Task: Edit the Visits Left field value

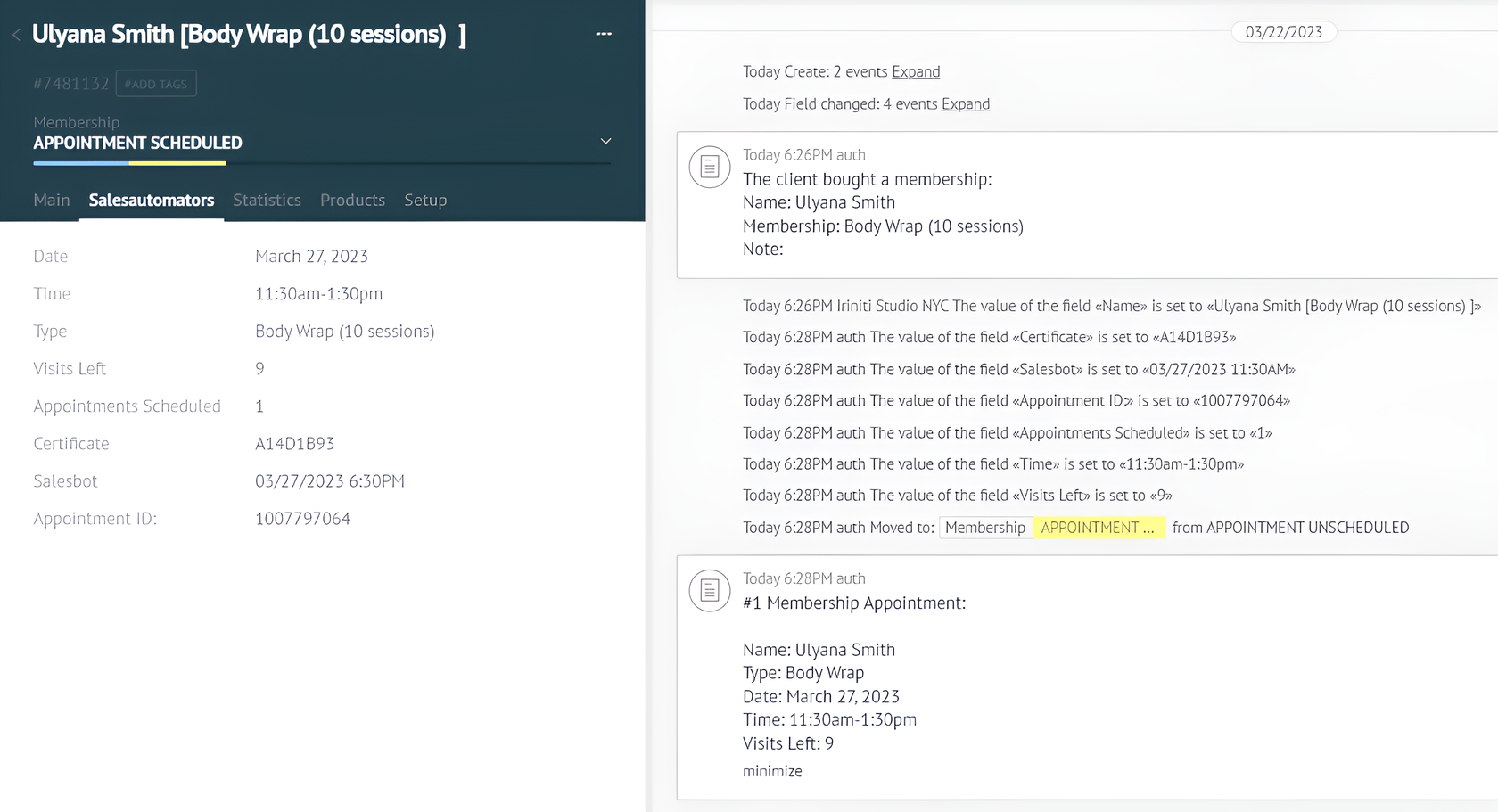Action: tap(259, 369)
